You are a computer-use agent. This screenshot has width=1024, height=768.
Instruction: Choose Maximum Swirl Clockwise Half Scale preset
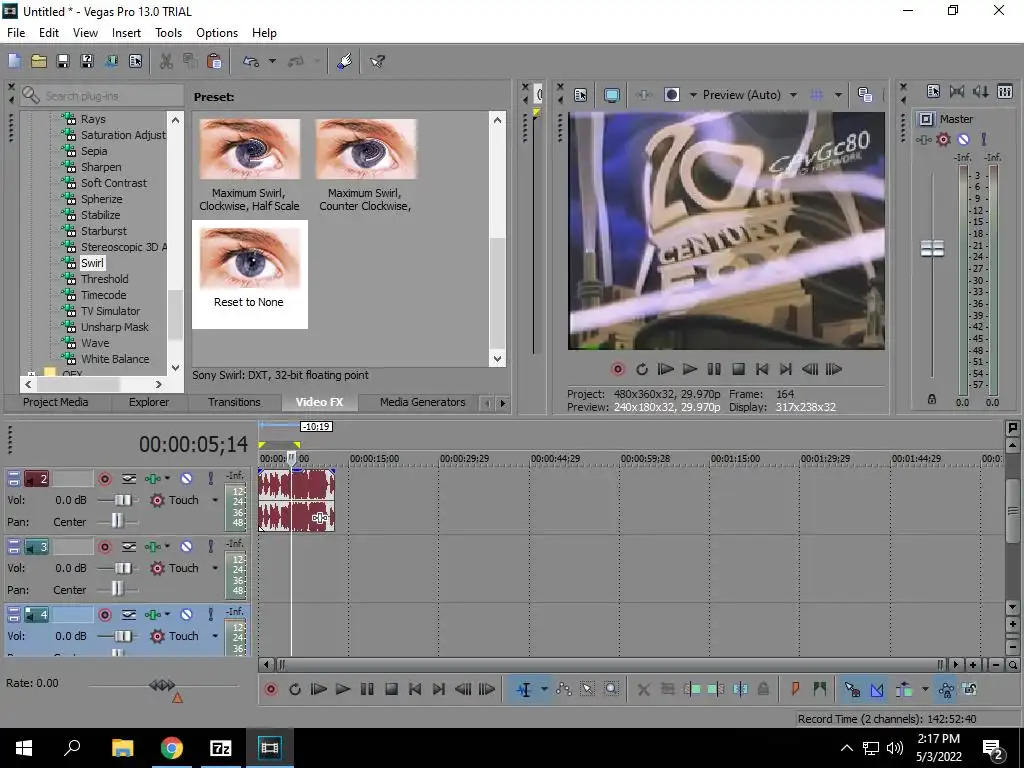point(249,165)
